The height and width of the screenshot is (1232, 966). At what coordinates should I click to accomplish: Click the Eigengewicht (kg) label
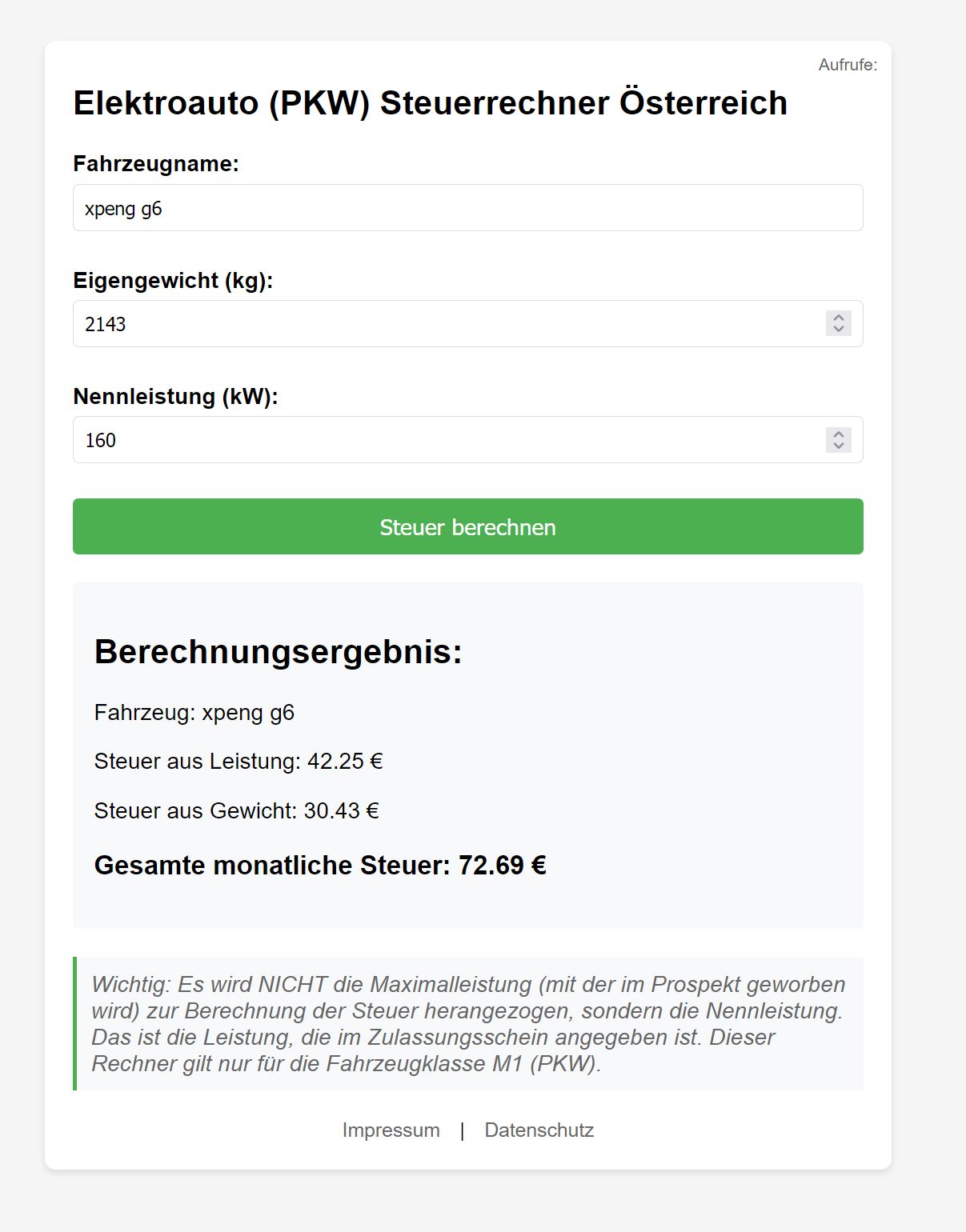pos(173,281)
